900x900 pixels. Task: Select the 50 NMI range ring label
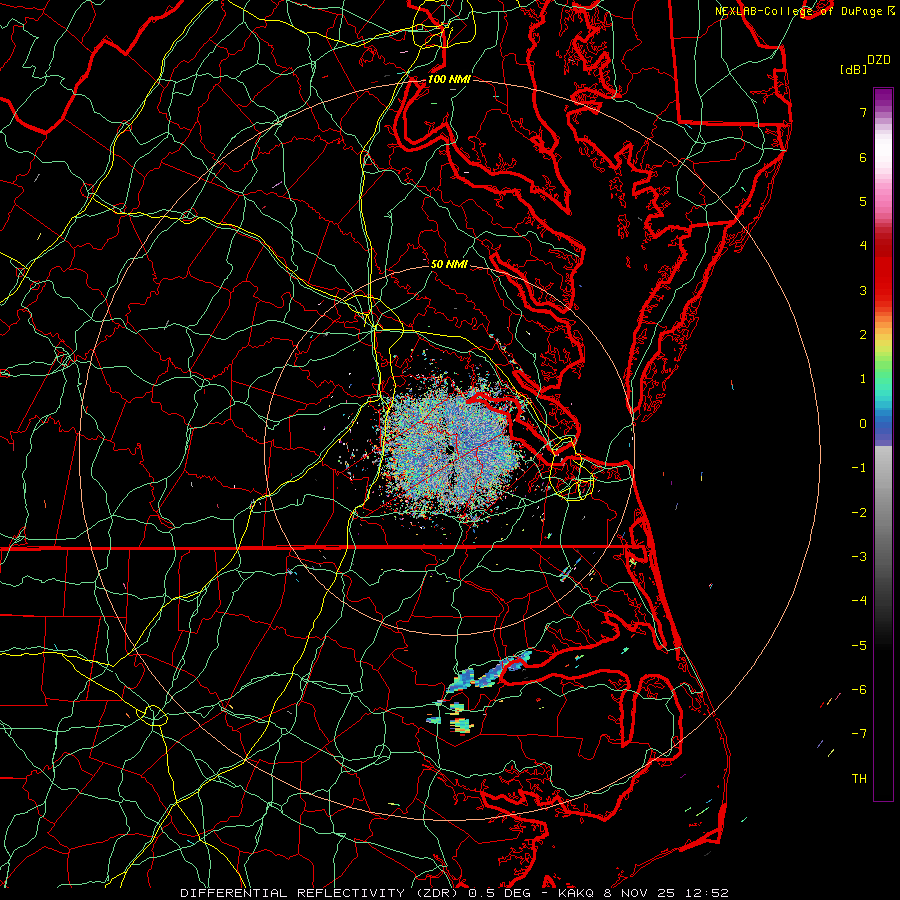click(449, 264)
